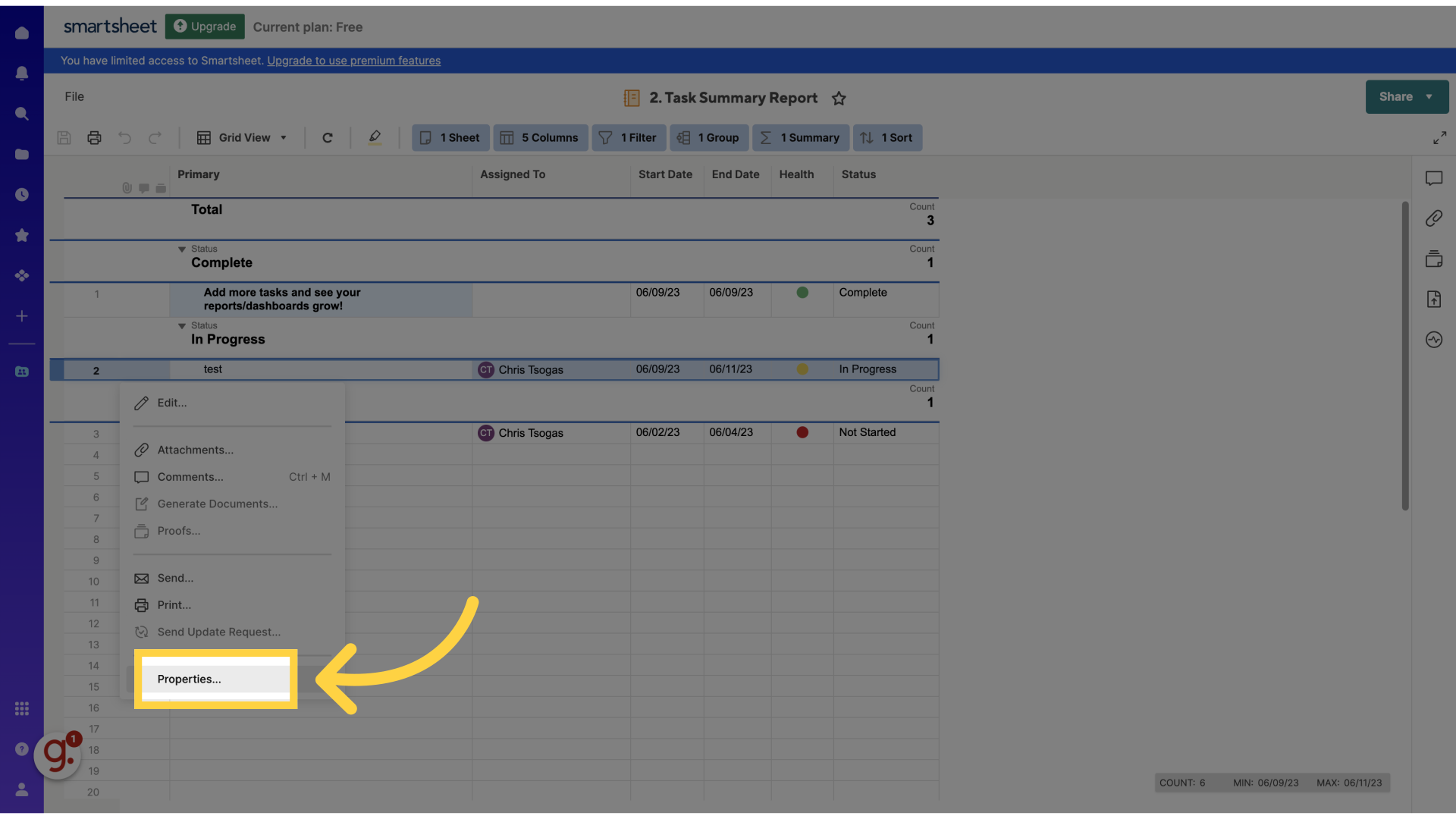Choose Print... in context menu

(232, 605)
